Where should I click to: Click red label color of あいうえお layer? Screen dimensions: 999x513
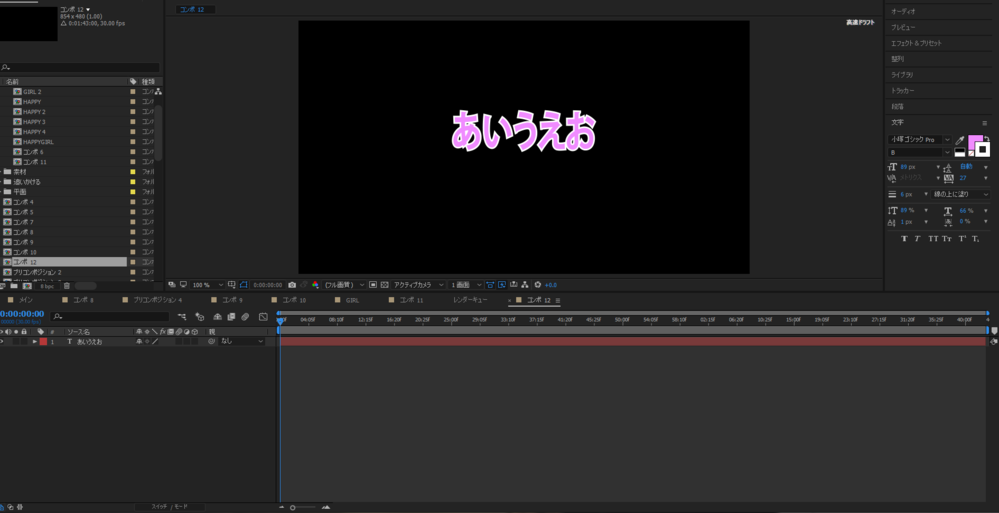[x=43, y=342]
